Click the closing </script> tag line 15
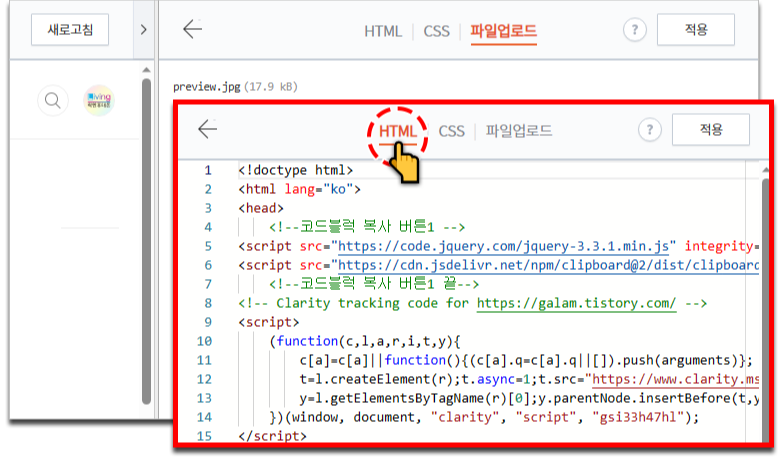 (273, 436)
